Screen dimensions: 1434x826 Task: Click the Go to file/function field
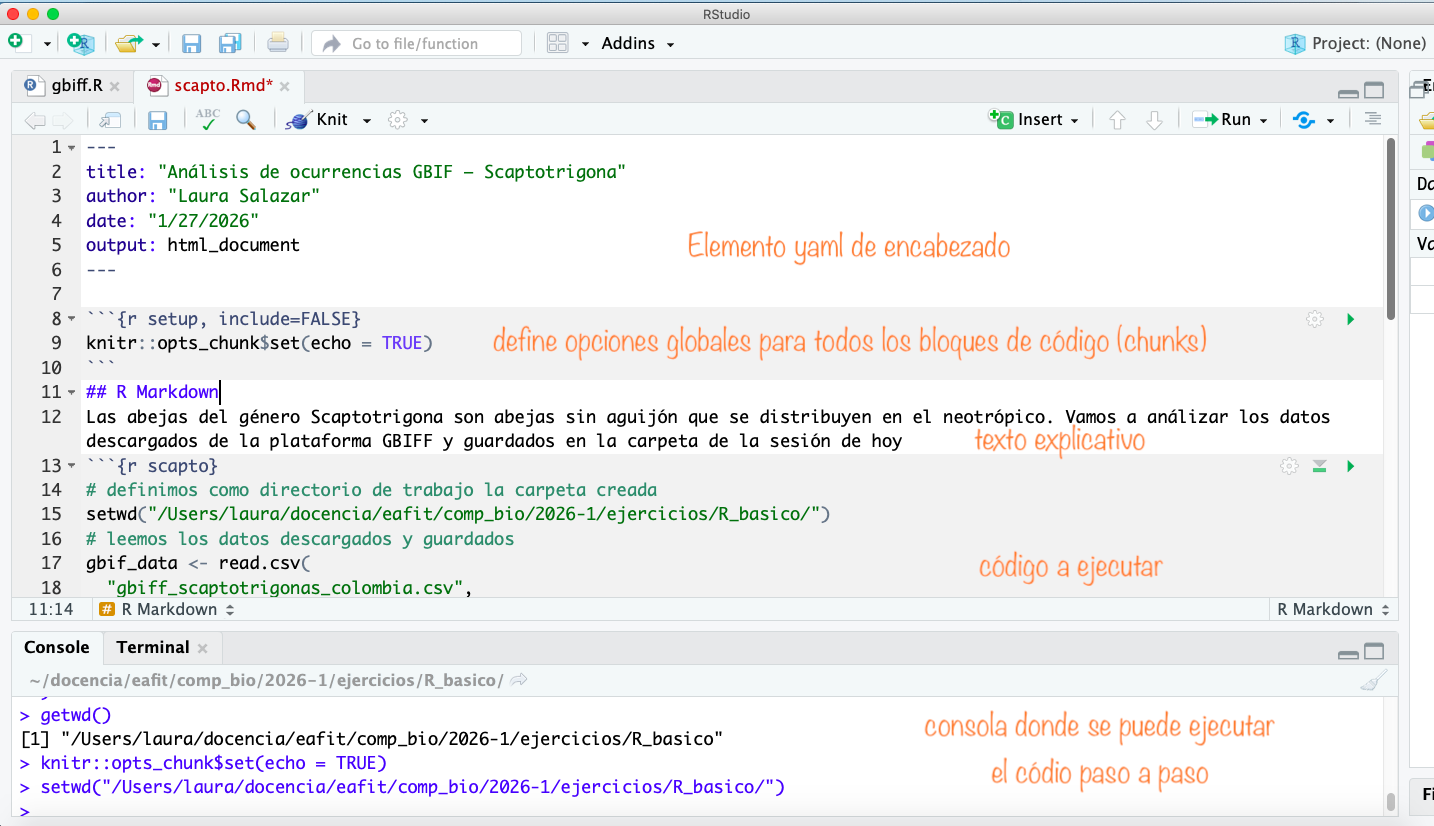point(416,43)
